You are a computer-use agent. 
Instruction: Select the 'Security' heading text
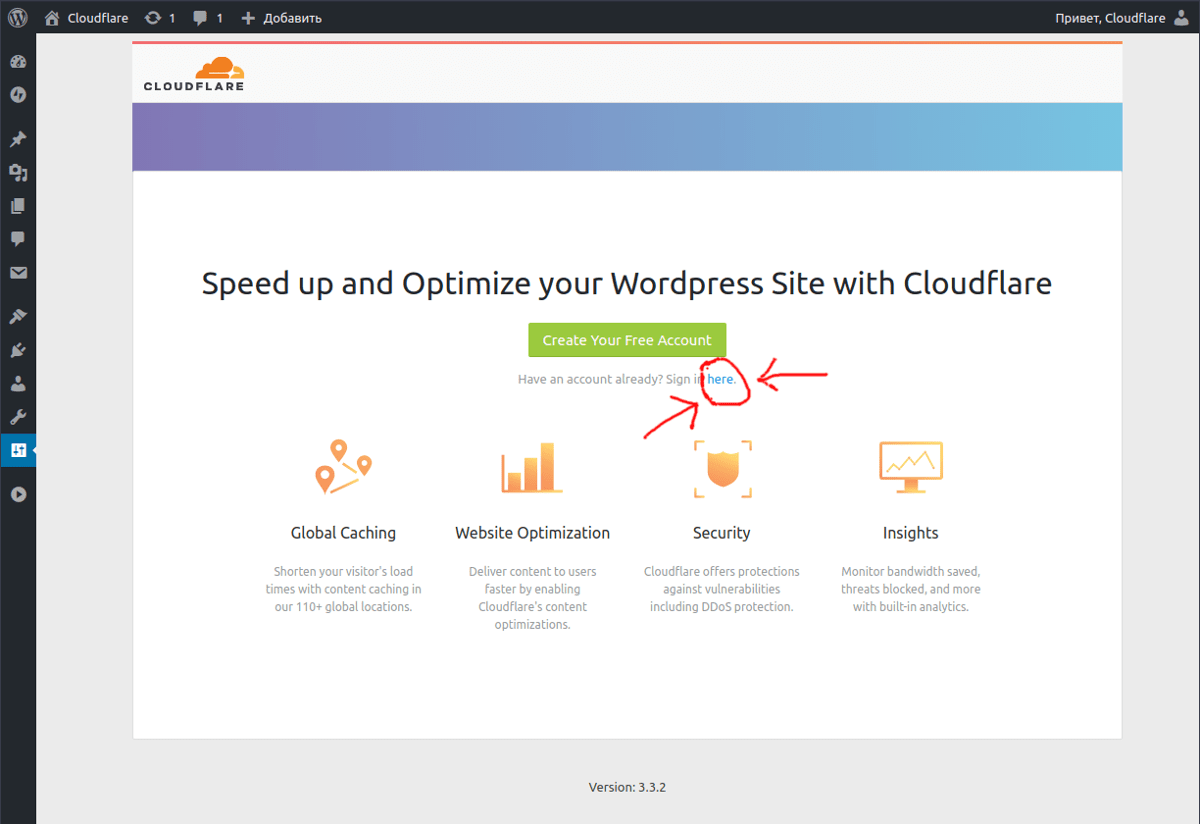722,533
